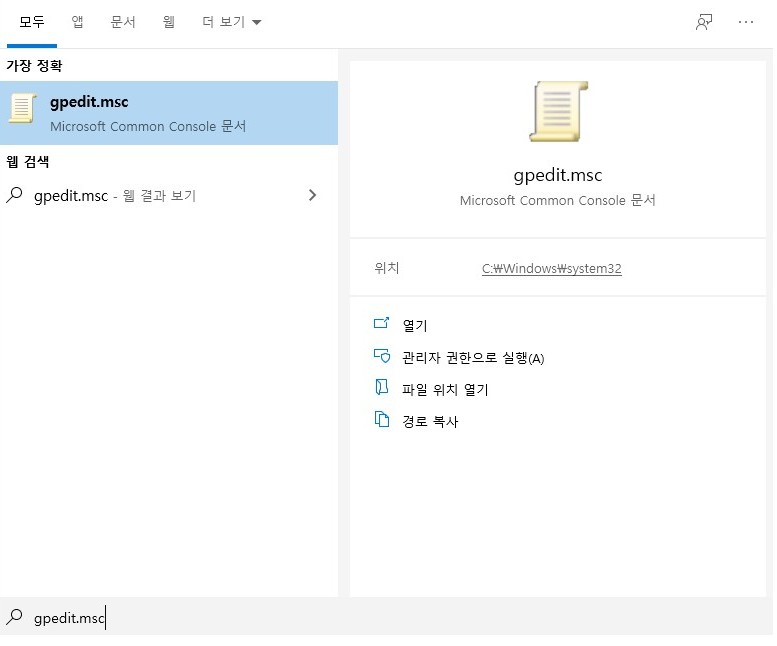Image resolution: width=777 pixels, height=646 pixels.
Task: Switch to the 모두 tab
Action: (32, 22)
